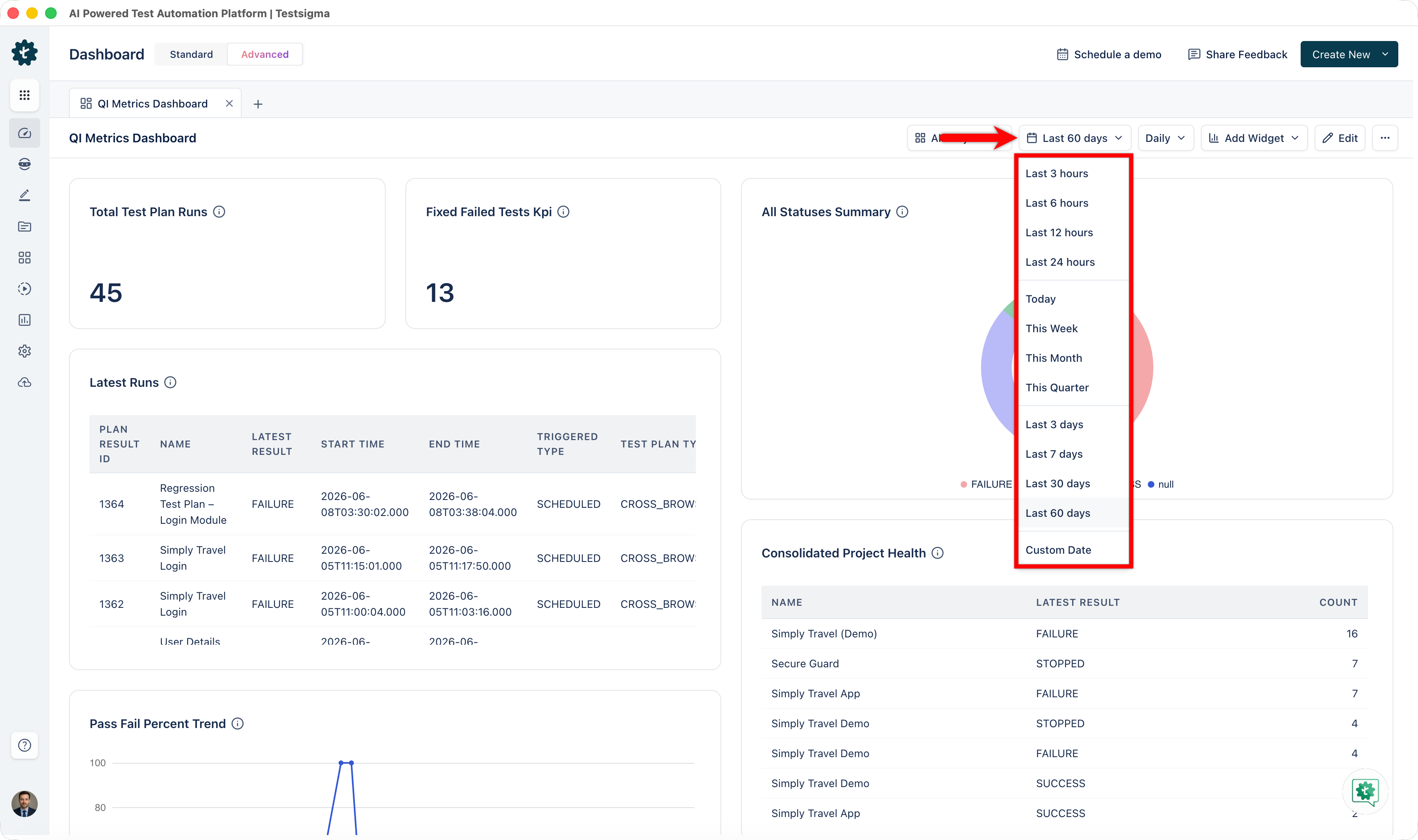Click the info icon beside Fixed Failed Tests Kpi
The height and width of the screenshot is (840, 1418).
coord(563,212)
